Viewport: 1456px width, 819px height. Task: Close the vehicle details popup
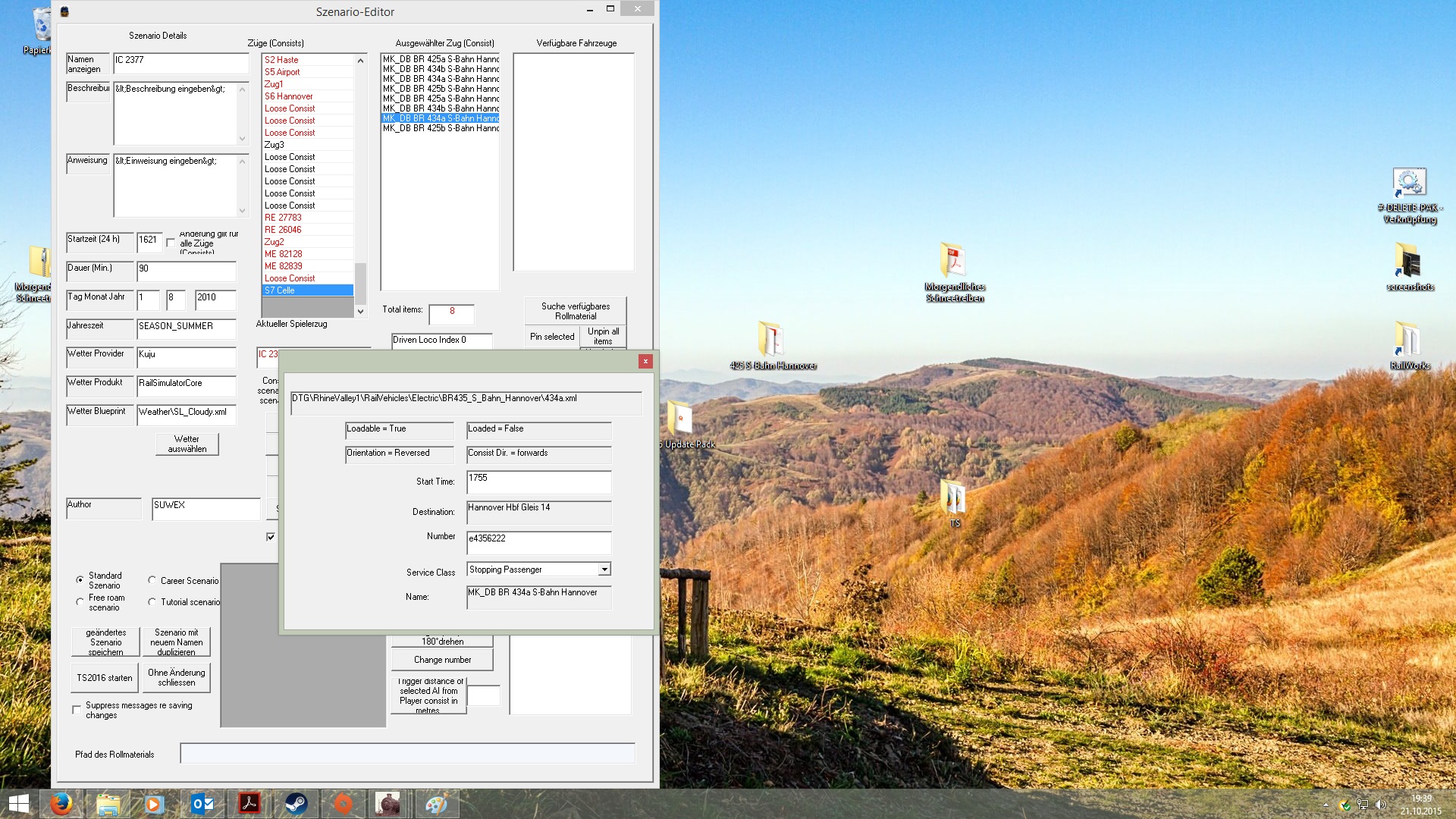click(x=645, y=361)
